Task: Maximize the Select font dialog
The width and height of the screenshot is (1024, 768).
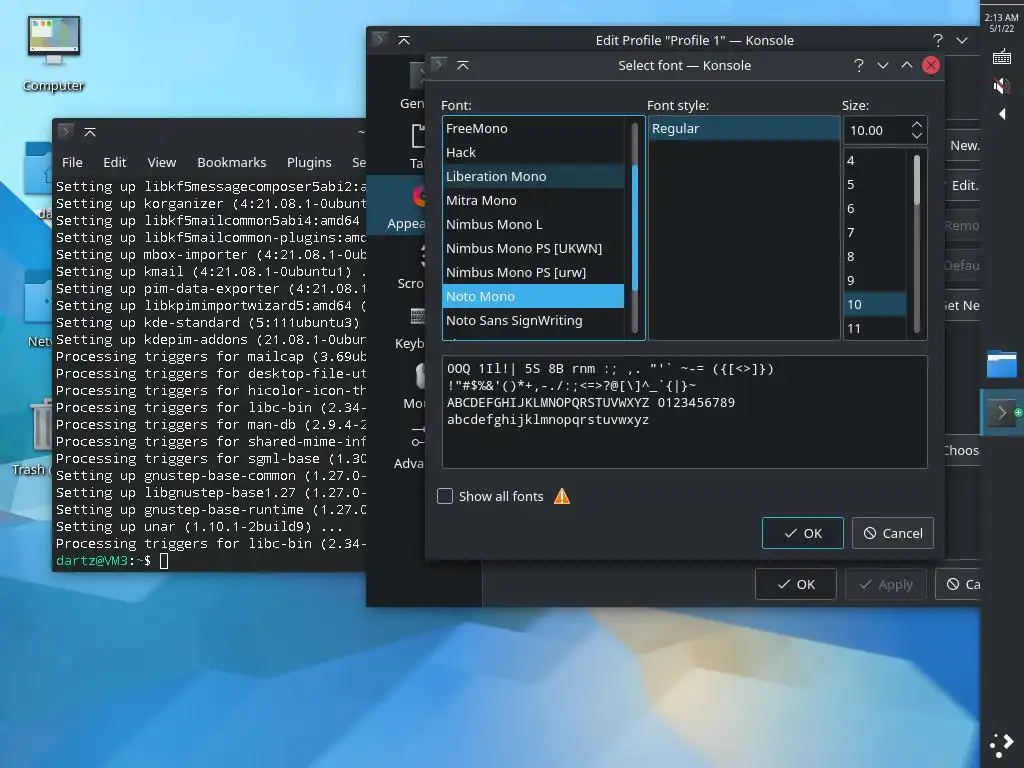Action: [906, 65]
